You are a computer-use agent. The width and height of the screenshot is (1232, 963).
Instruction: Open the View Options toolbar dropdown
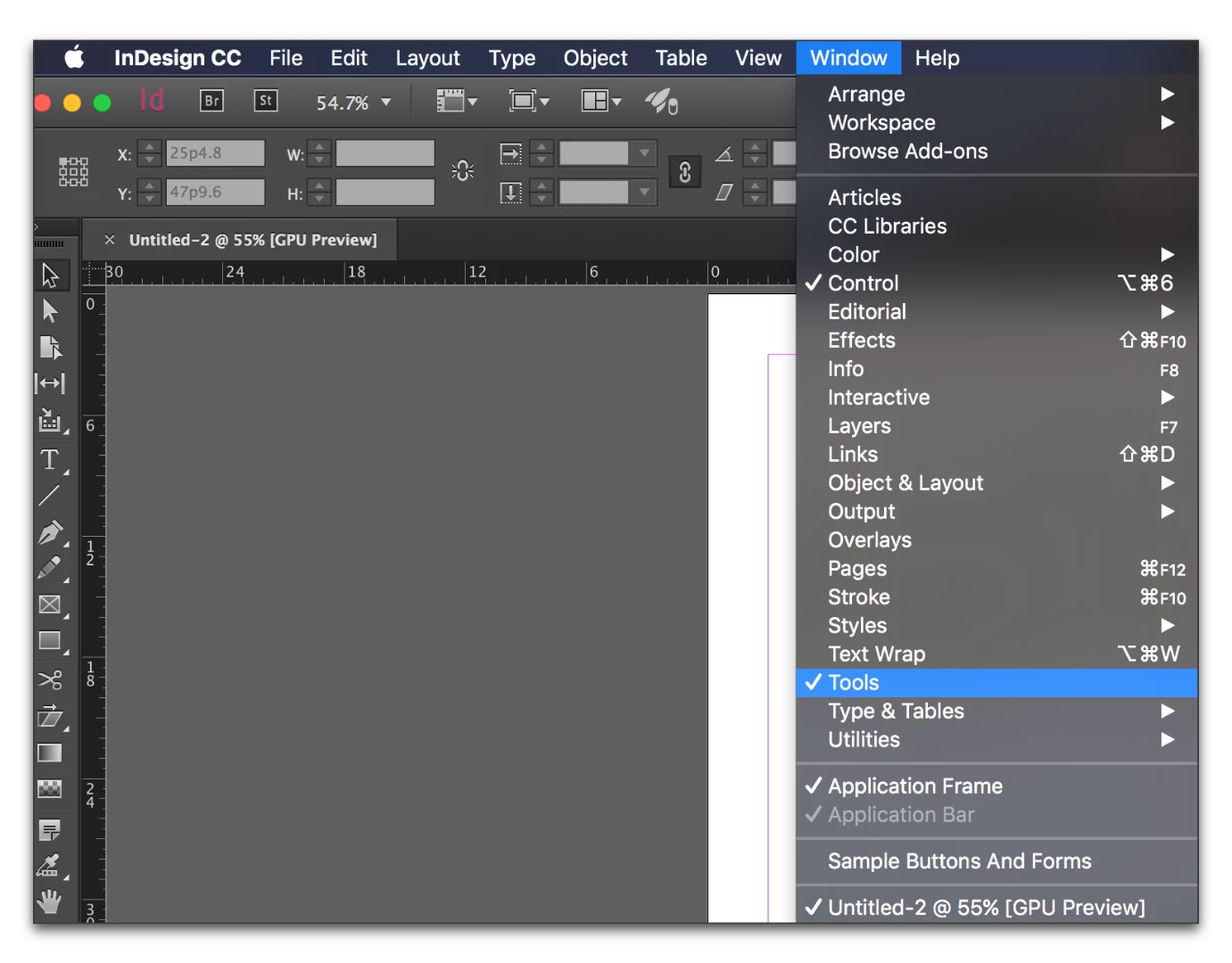[457, 101]
